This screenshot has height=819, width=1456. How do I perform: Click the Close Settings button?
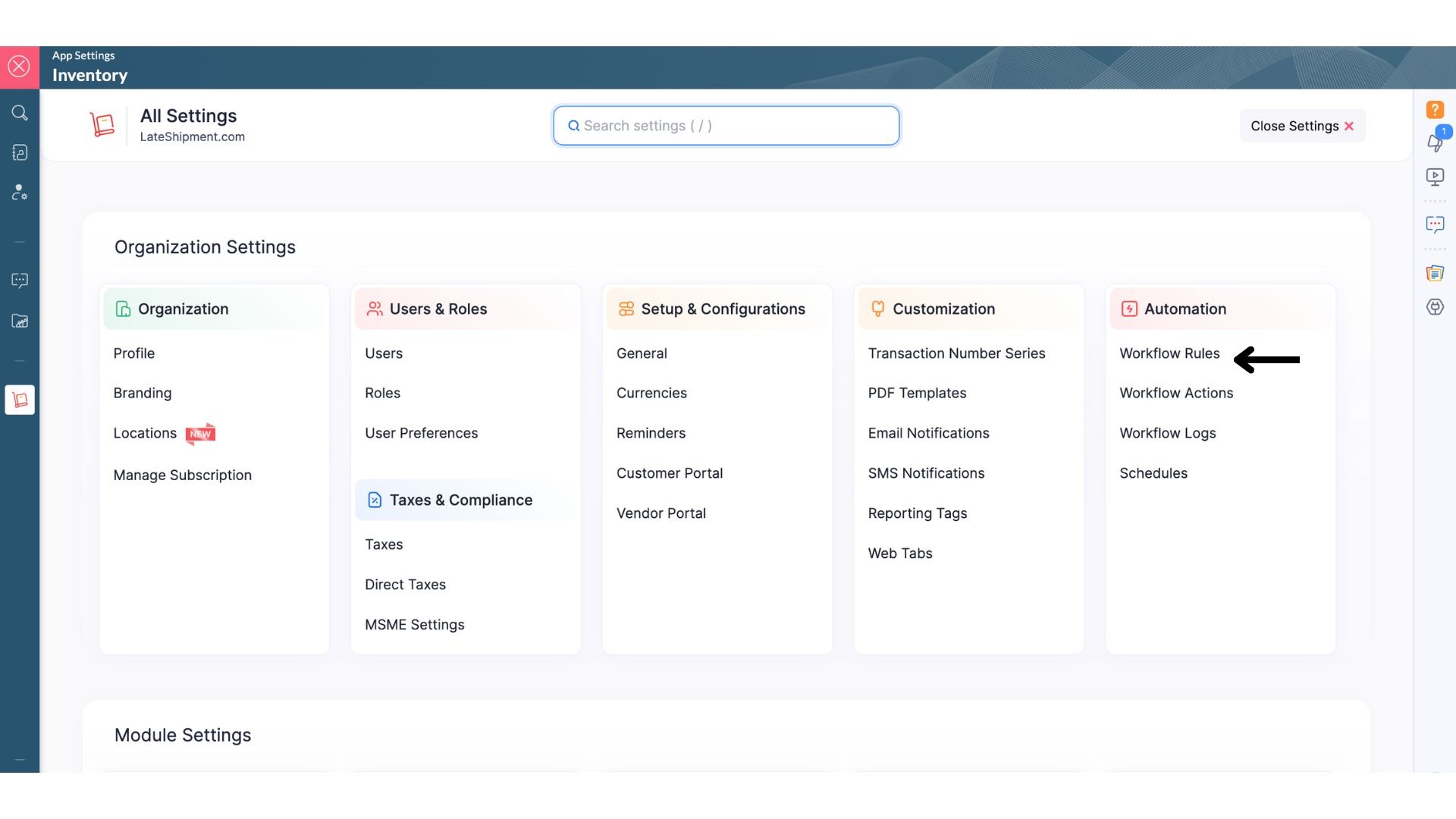pyautogui.click(x=1302, y=126)
